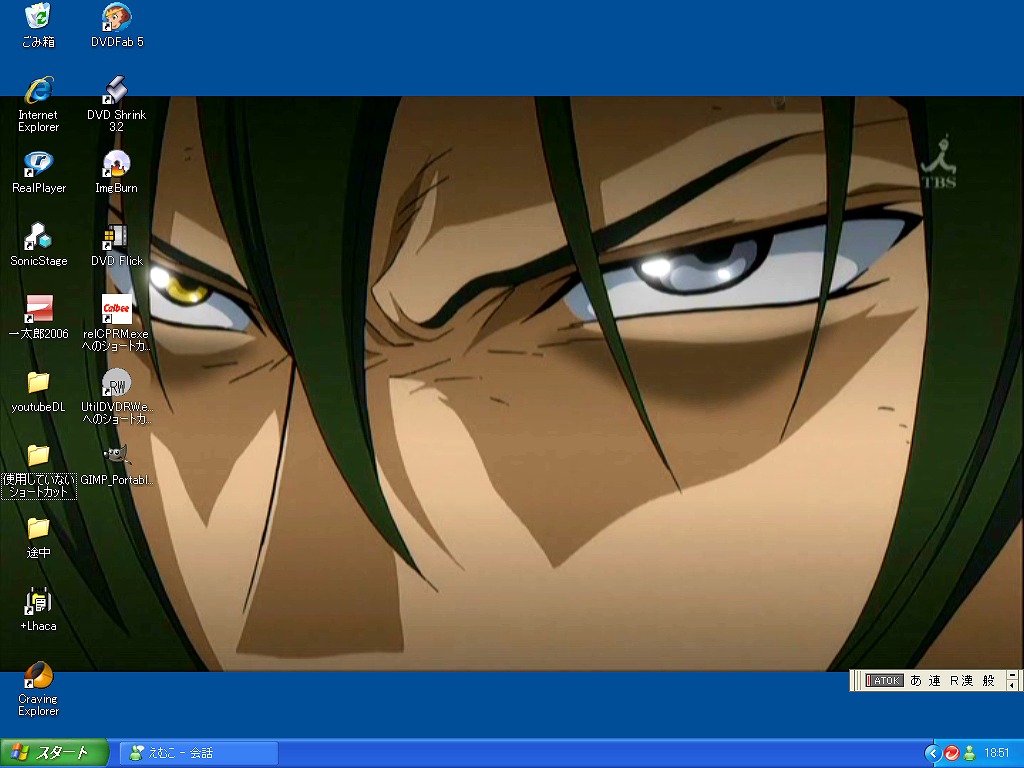Click the ATOK logo on language bar
The image size is (1024, 768).
pos(884,680)
